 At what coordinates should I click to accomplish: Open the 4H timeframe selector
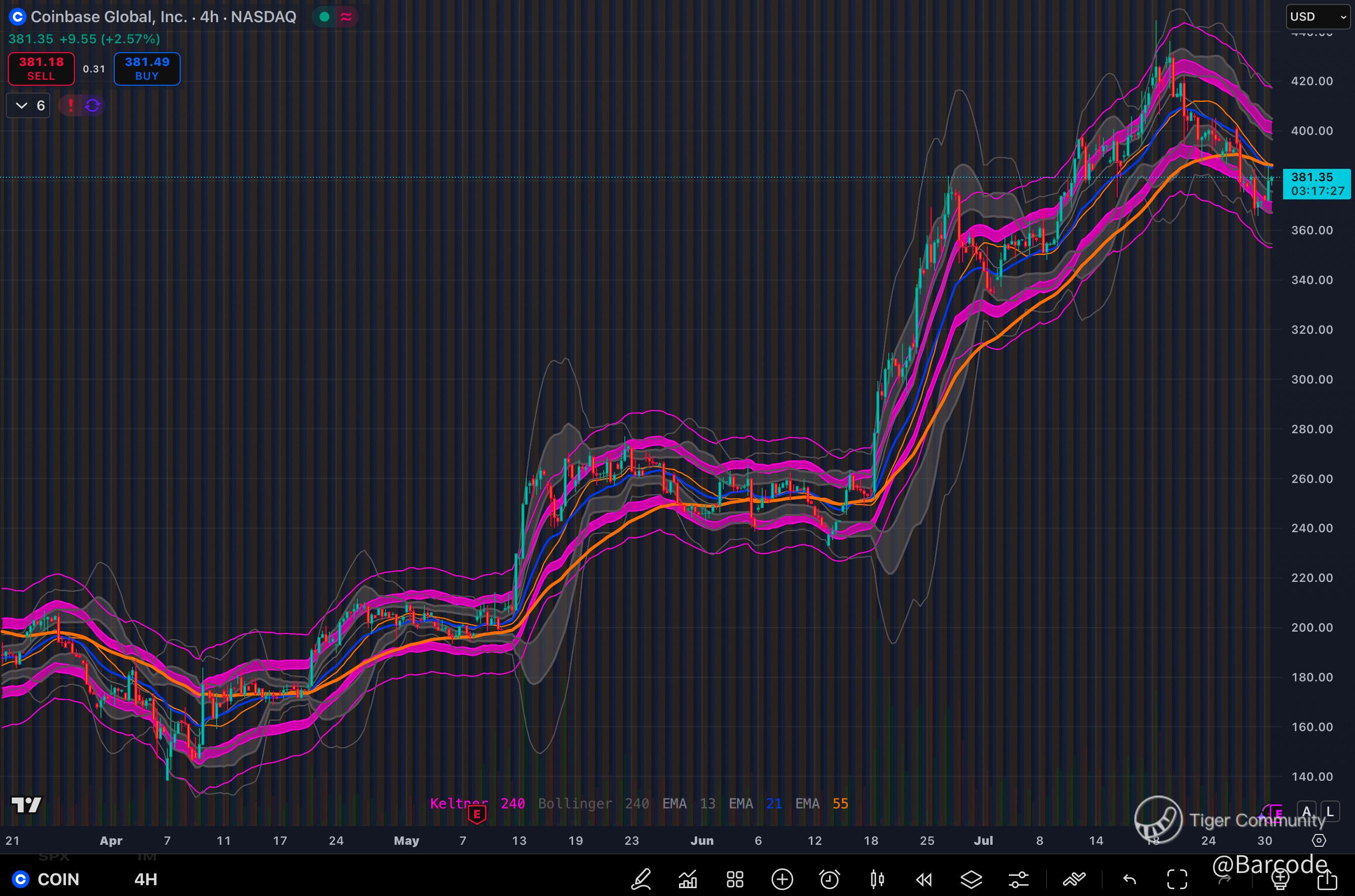click(146, 879)
